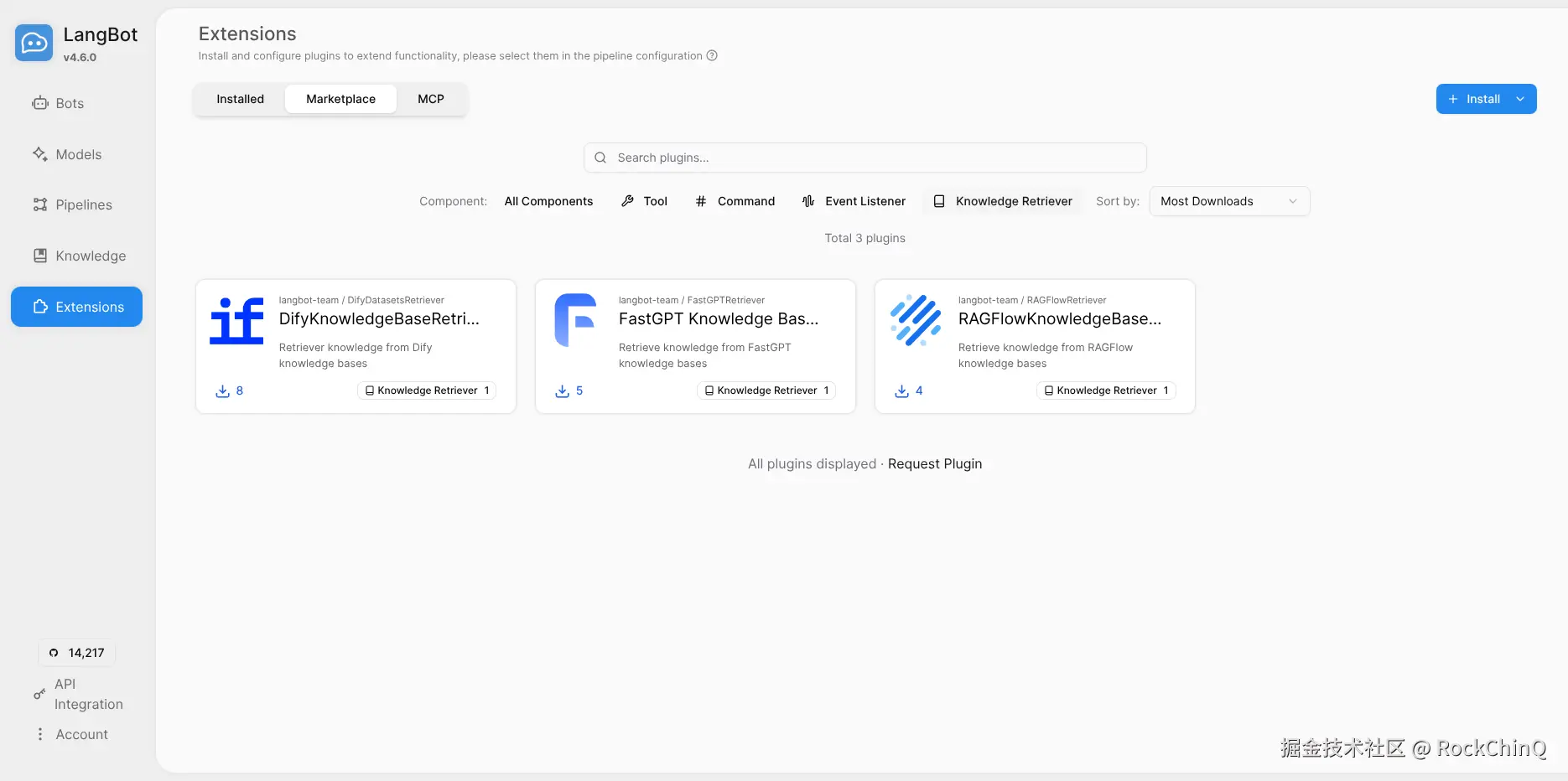Click Retriever knowledge from Dify description
Screen dimensions: 1568x781
point(356,355)
